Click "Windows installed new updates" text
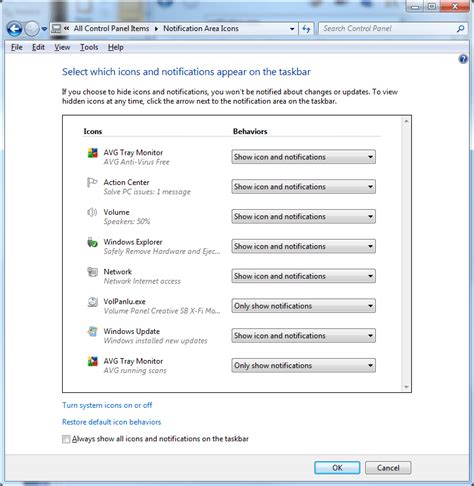Screen dimensions: 474x486 click(x=155, y=341)
